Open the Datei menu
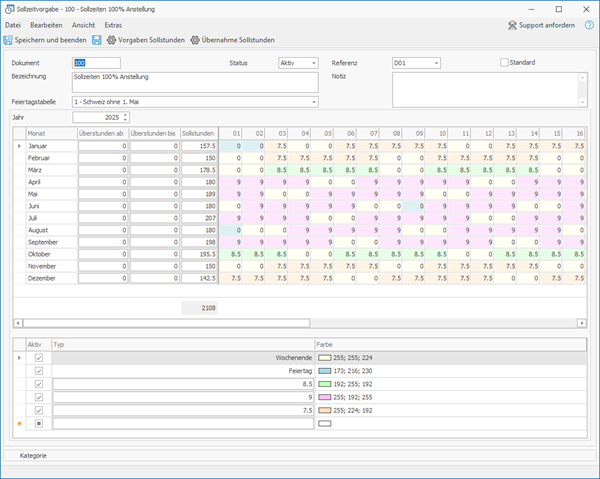Screen dimensions: 600x479 (x=13, y=25)
